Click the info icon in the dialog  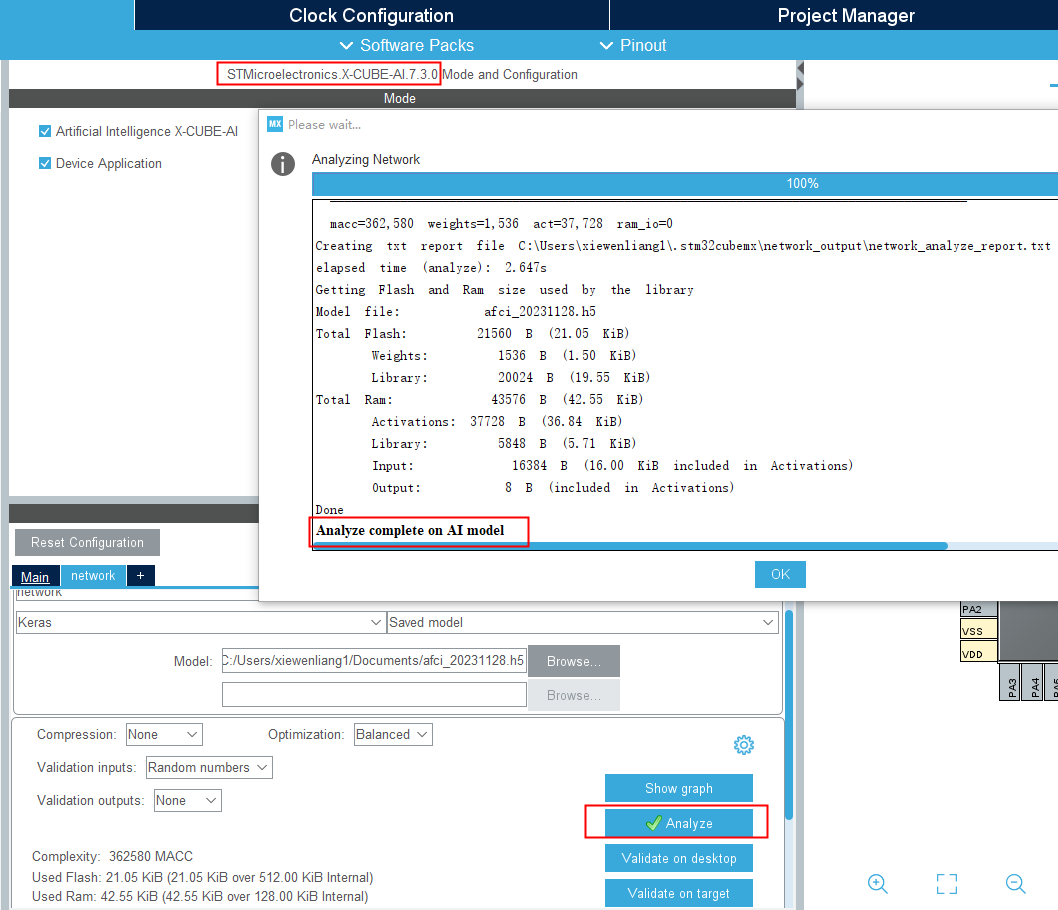pos(283,164)
